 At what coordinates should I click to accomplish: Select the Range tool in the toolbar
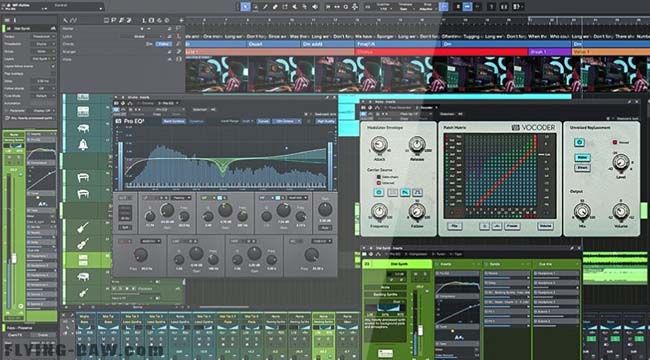point(255,6)
